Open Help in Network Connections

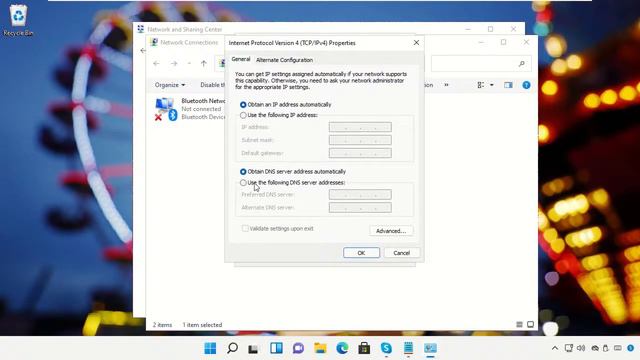click(527, 85)
